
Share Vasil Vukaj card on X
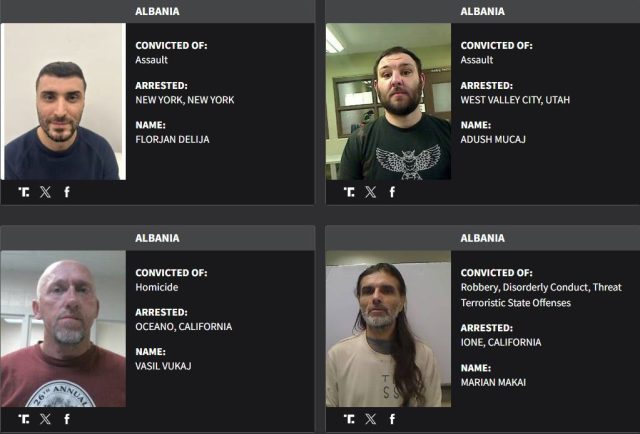[x=45, y=419]
